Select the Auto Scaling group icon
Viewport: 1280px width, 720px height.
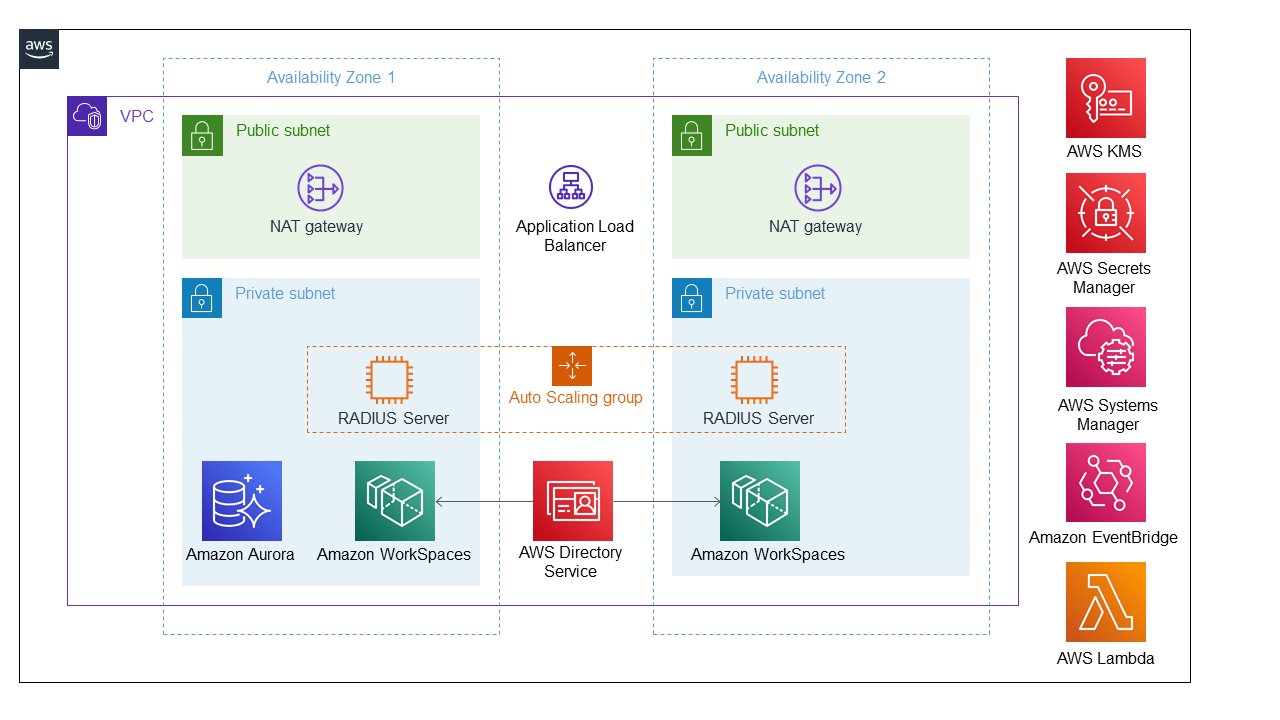pyautogui.click(x=572, y=366)
